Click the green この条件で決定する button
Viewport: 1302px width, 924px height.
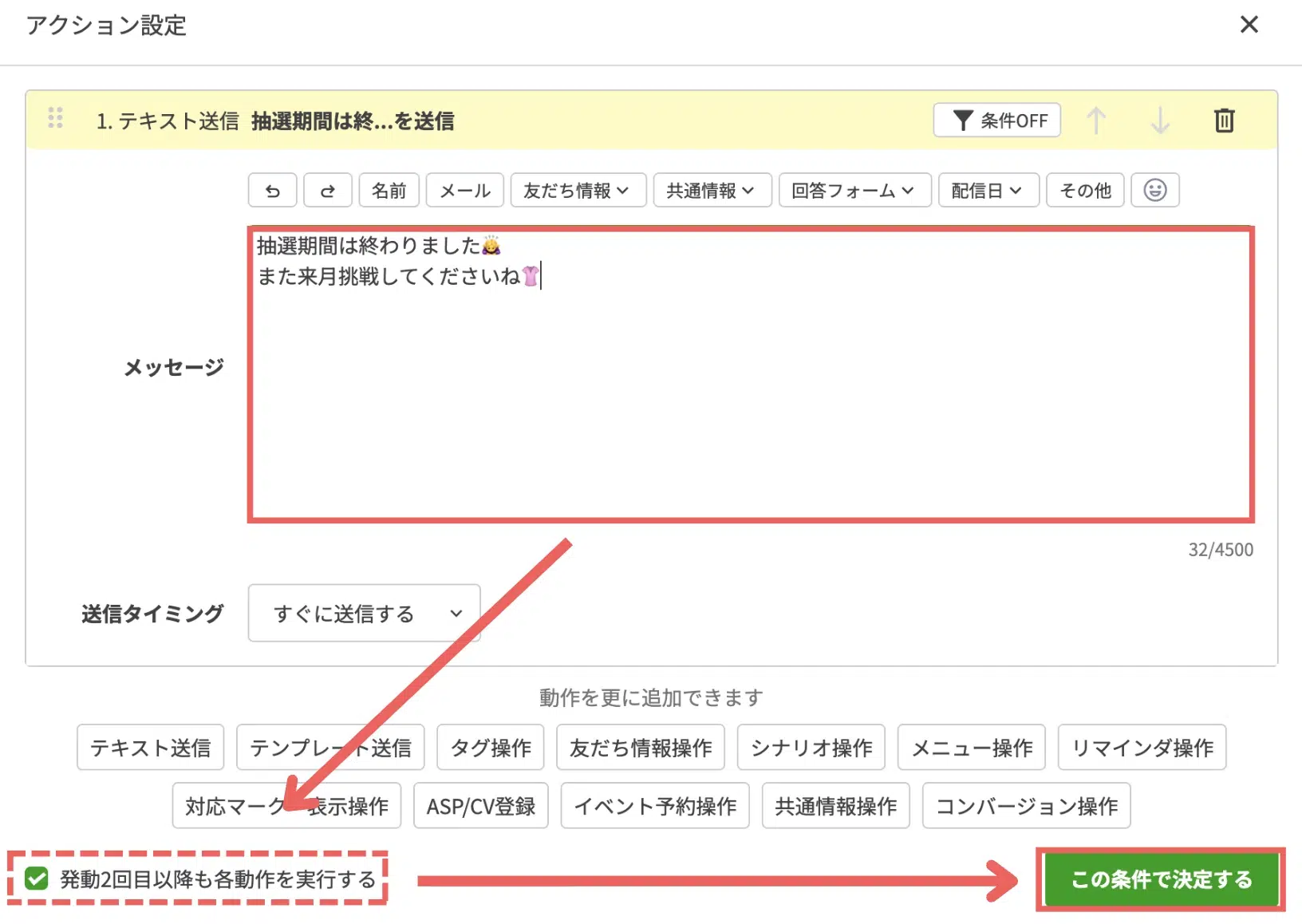point(1162,879)
